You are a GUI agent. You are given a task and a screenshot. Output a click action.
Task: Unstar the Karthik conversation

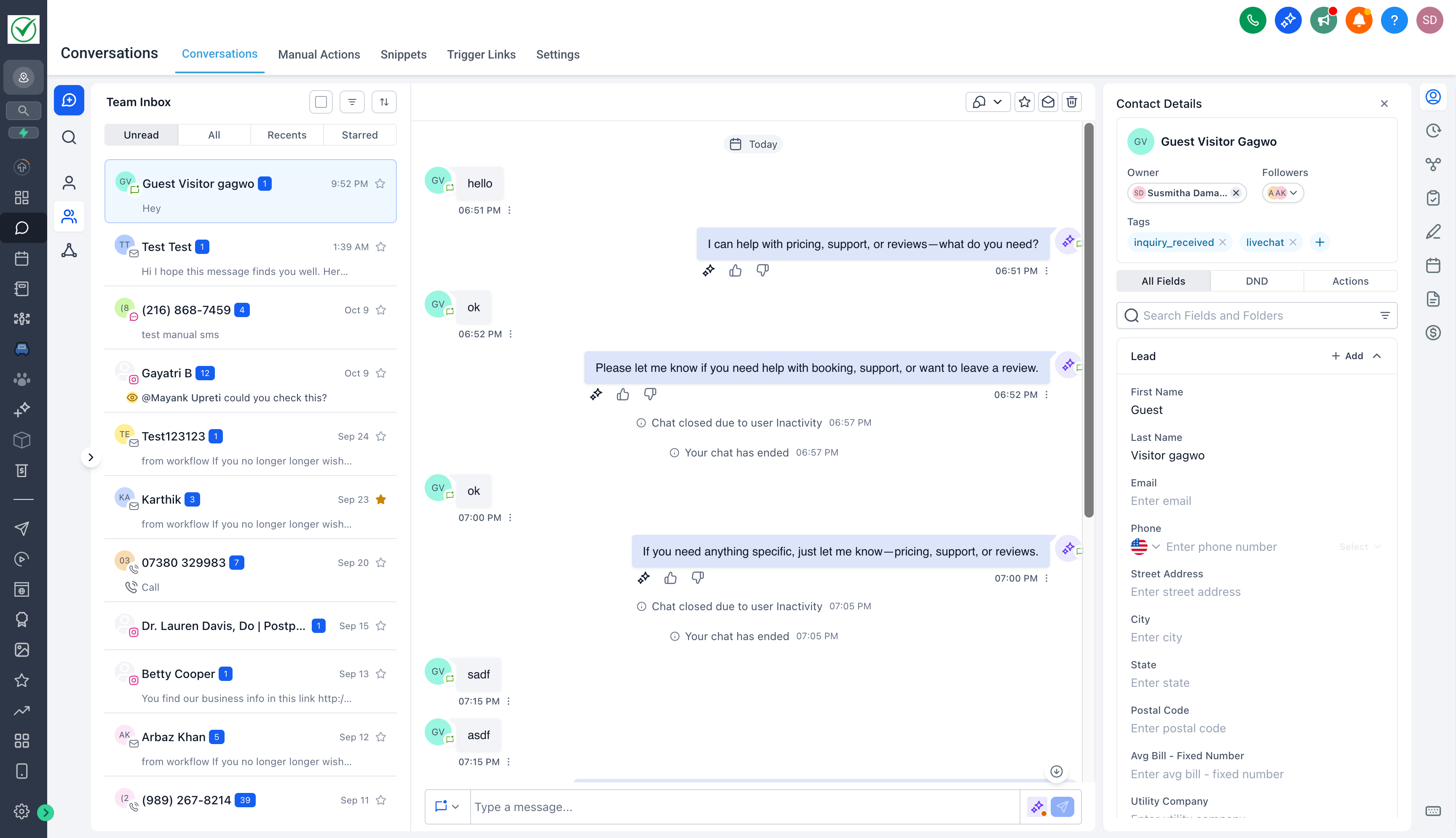[x=380, y=499]
